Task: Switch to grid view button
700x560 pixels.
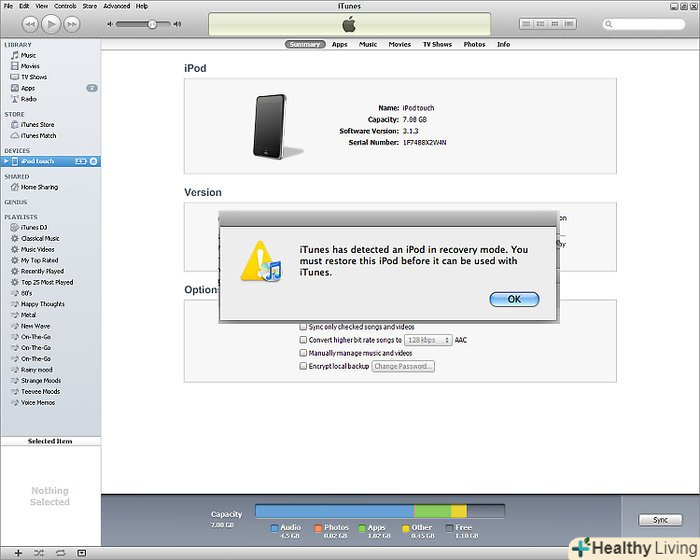Action: 555,24
